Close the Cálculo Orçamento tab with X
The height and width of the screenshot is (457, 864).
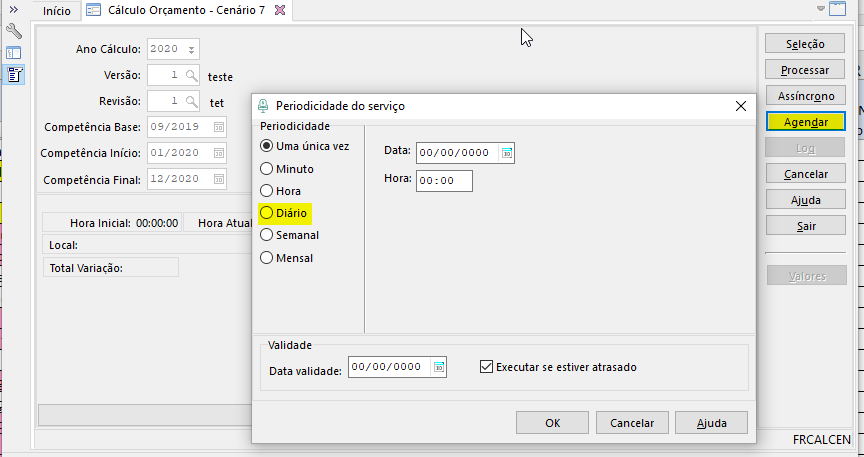coord(280,10)
